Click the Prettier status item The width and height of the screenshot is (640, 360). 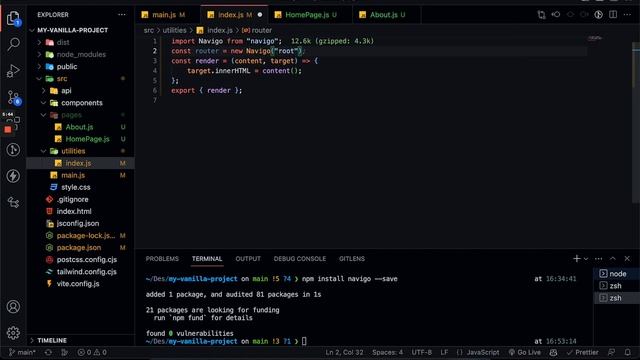tap(582, 352)
